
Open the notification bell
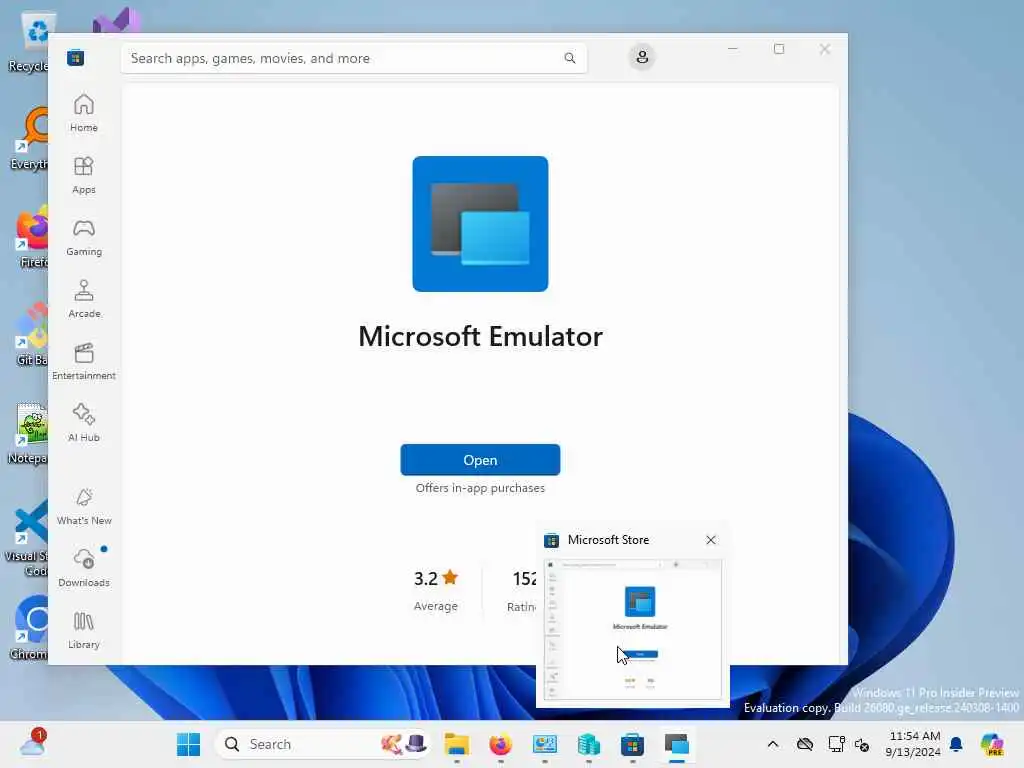(x=956, y=744)
